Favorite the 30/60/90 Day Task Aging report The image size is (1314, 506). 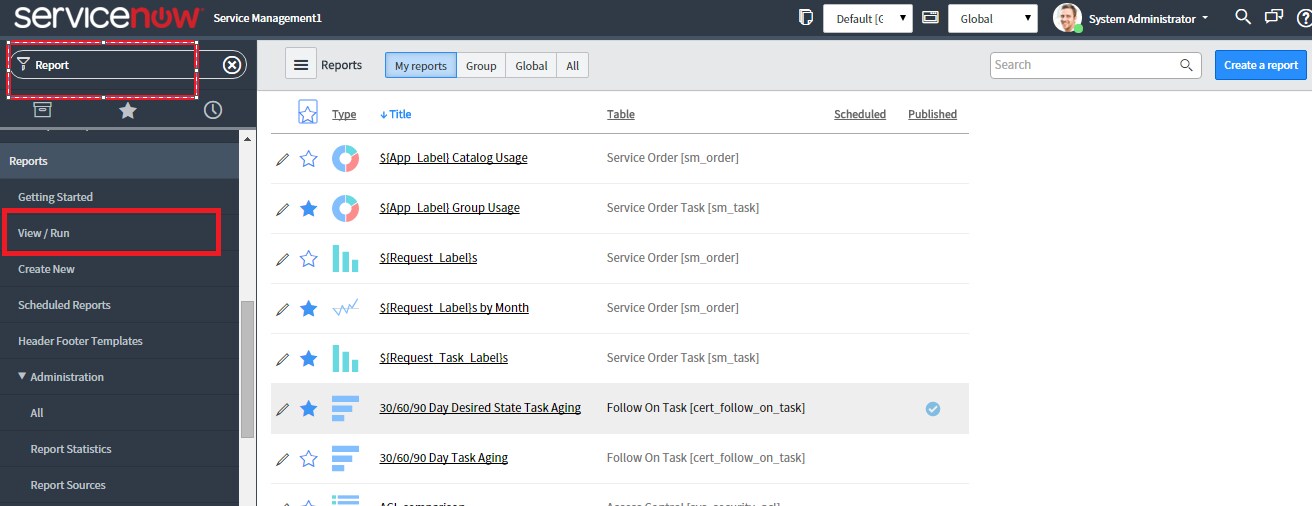click(309, 458)
